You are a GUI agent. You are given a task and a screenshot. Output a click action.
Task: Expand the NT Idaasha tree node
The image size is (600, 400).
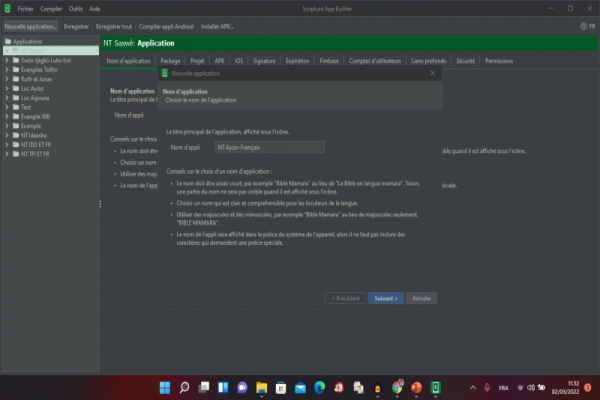tap(7, 135)
